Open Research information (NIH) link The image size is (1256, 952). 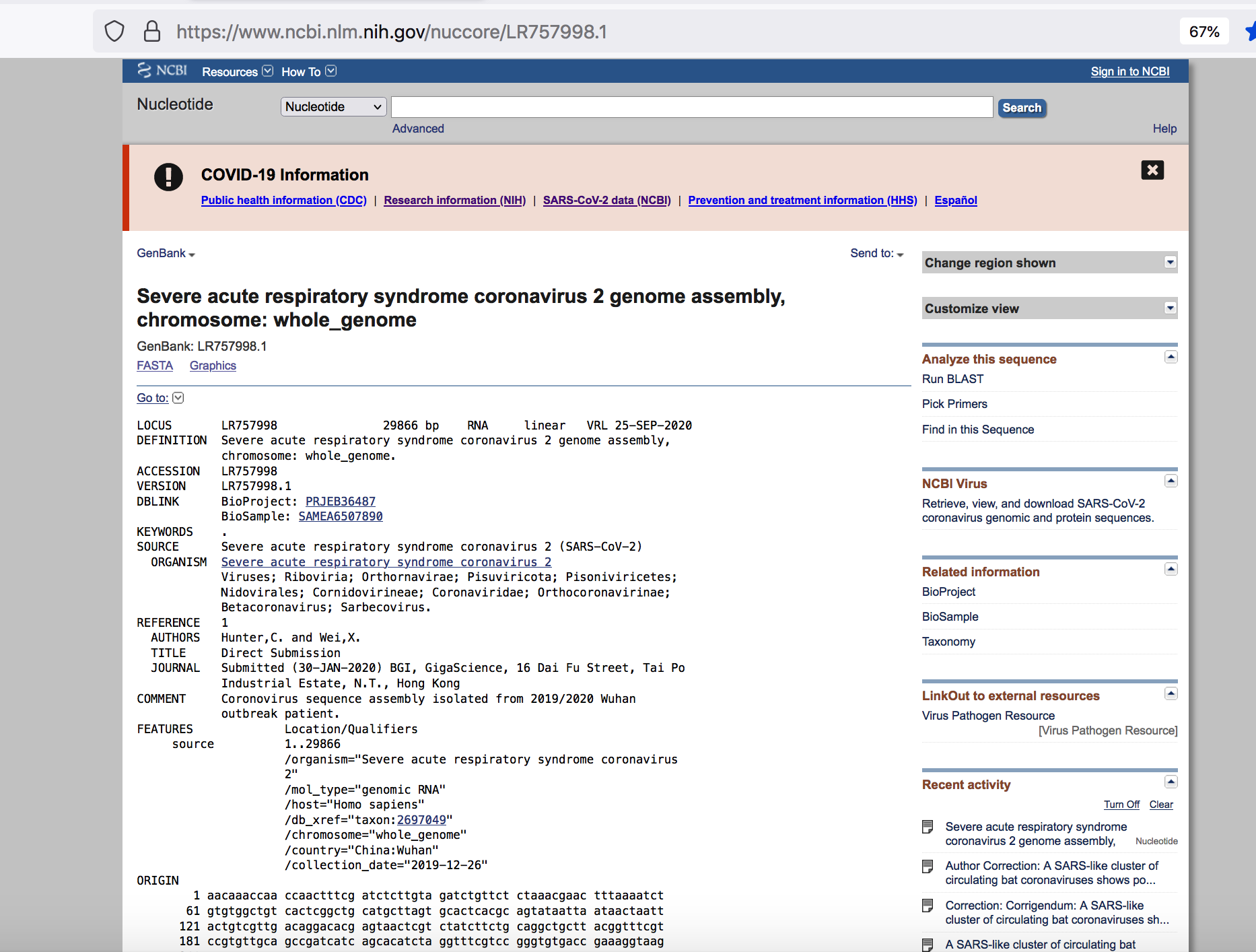[x=454, y=200]
